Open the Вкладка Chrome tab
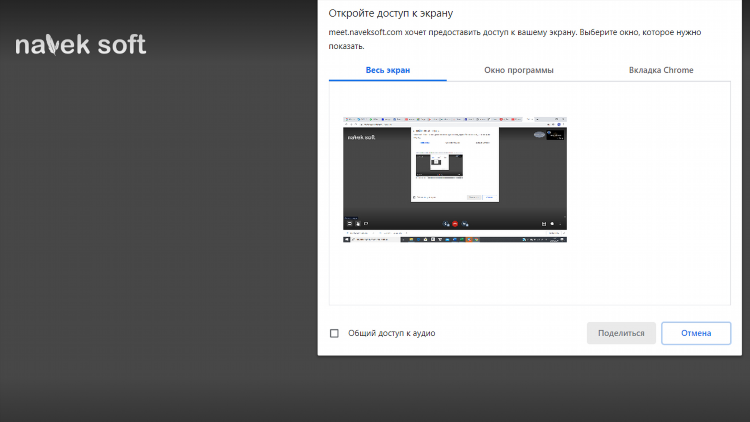 click(x=661, y=70)
